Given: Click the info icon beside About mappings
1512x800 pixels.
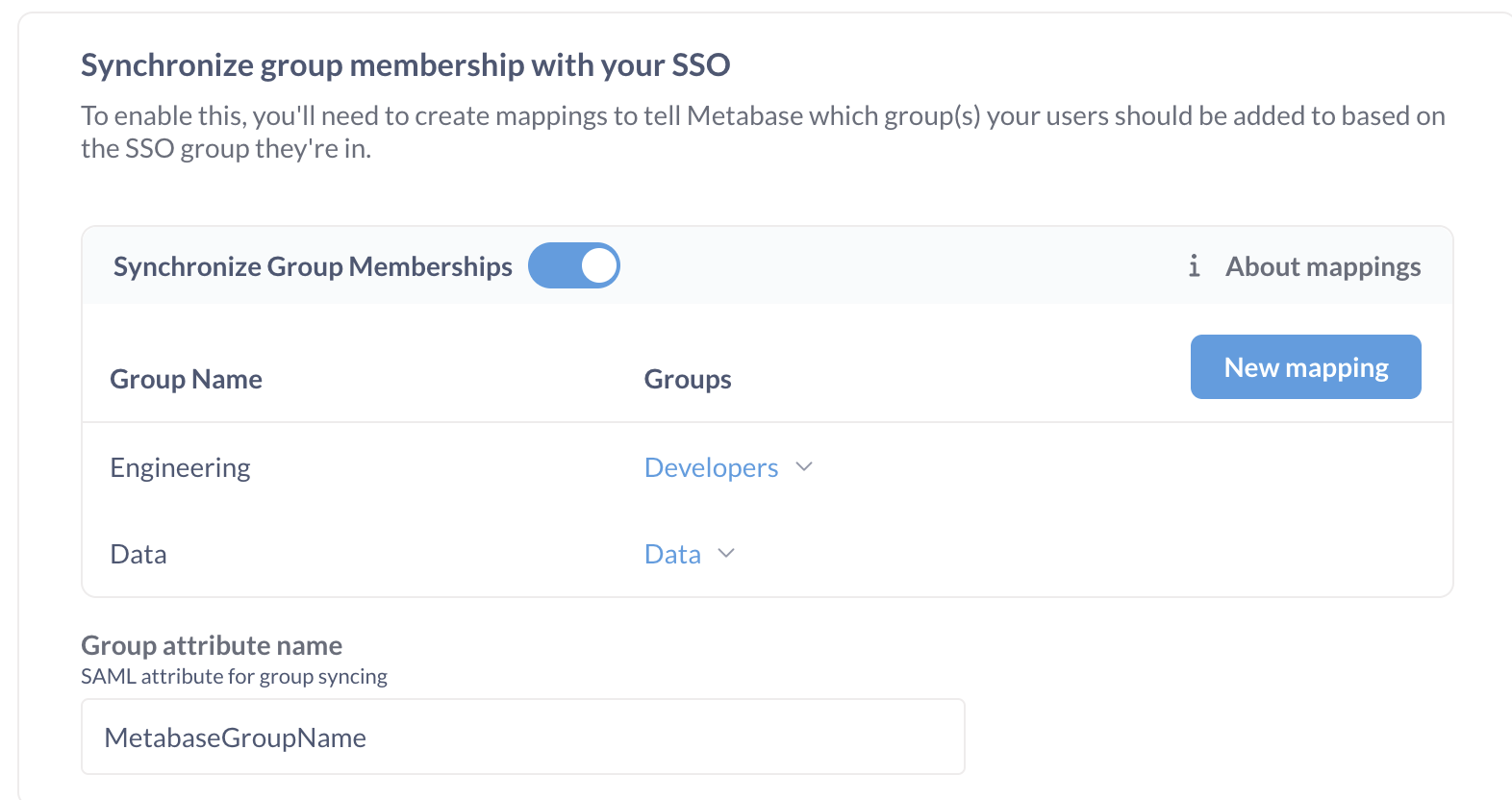Looking at the screenshot, I should tap(1194, 266).
